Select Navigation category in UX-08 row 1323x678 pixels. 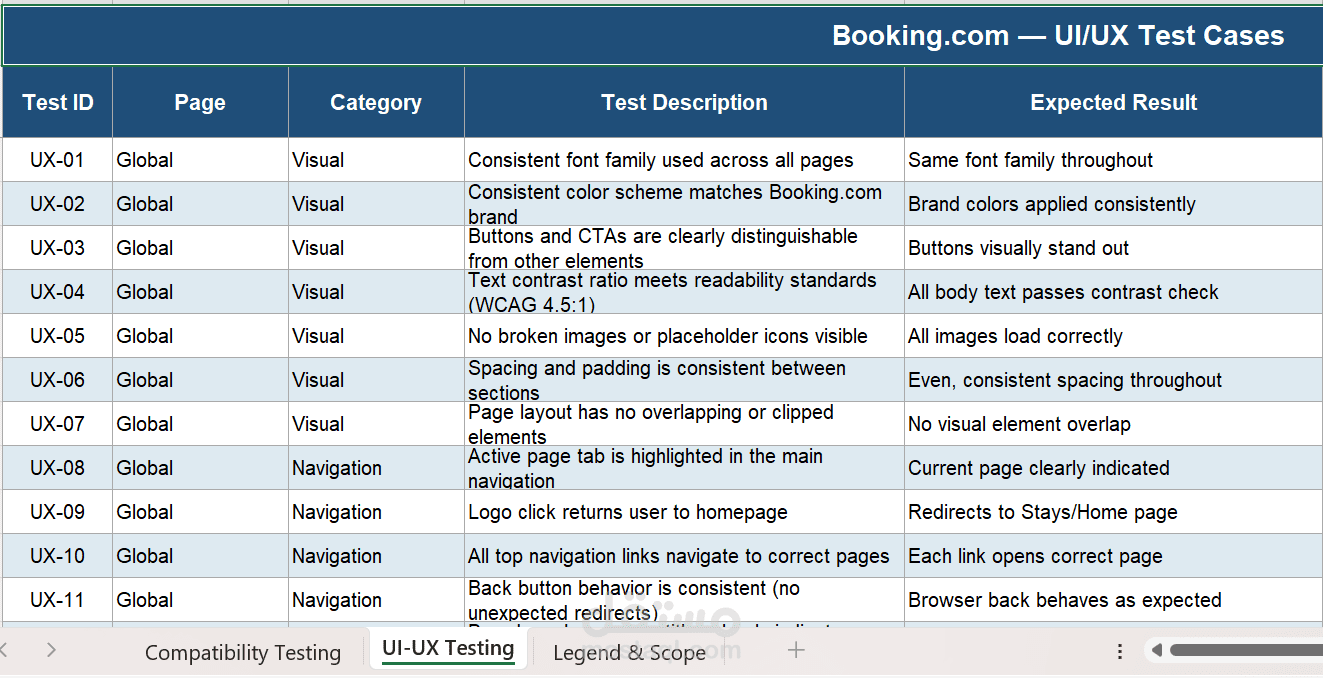coord(376,468)
